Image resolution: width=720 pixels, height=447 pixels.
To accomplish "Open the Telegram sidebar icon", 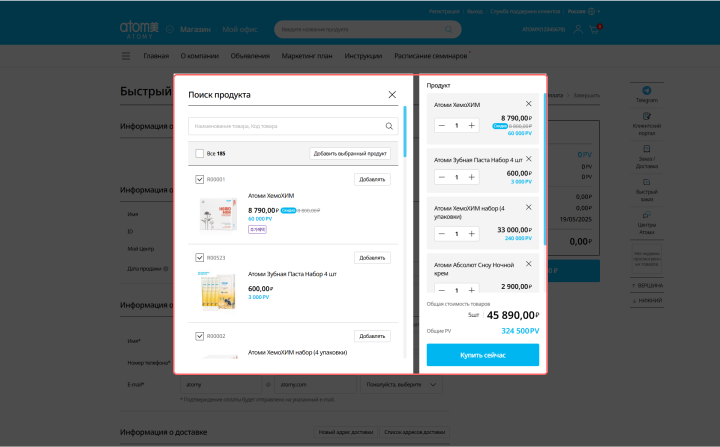I will click(647, 94).
